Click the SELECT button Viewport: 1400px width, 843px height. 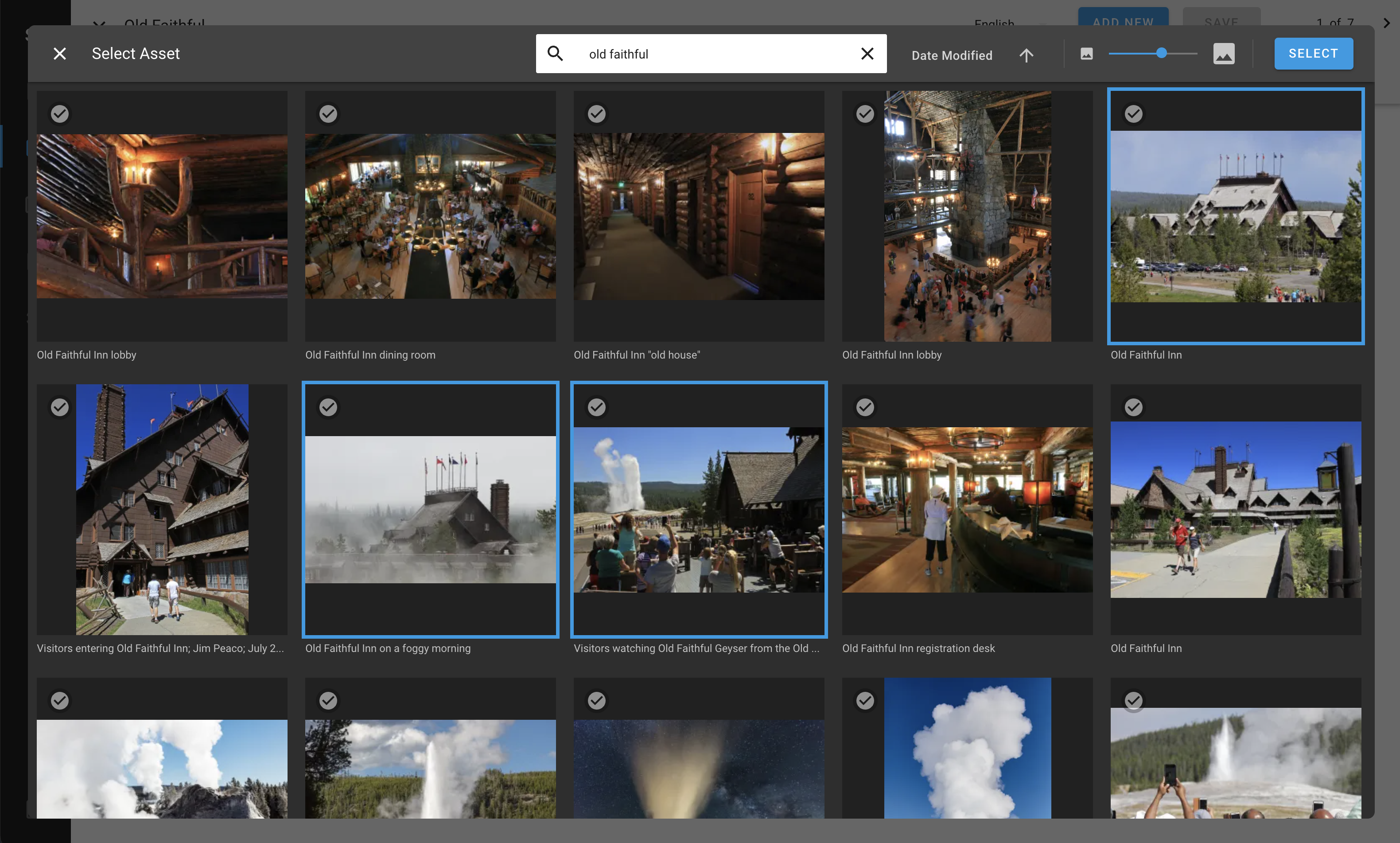[1313, 53]
